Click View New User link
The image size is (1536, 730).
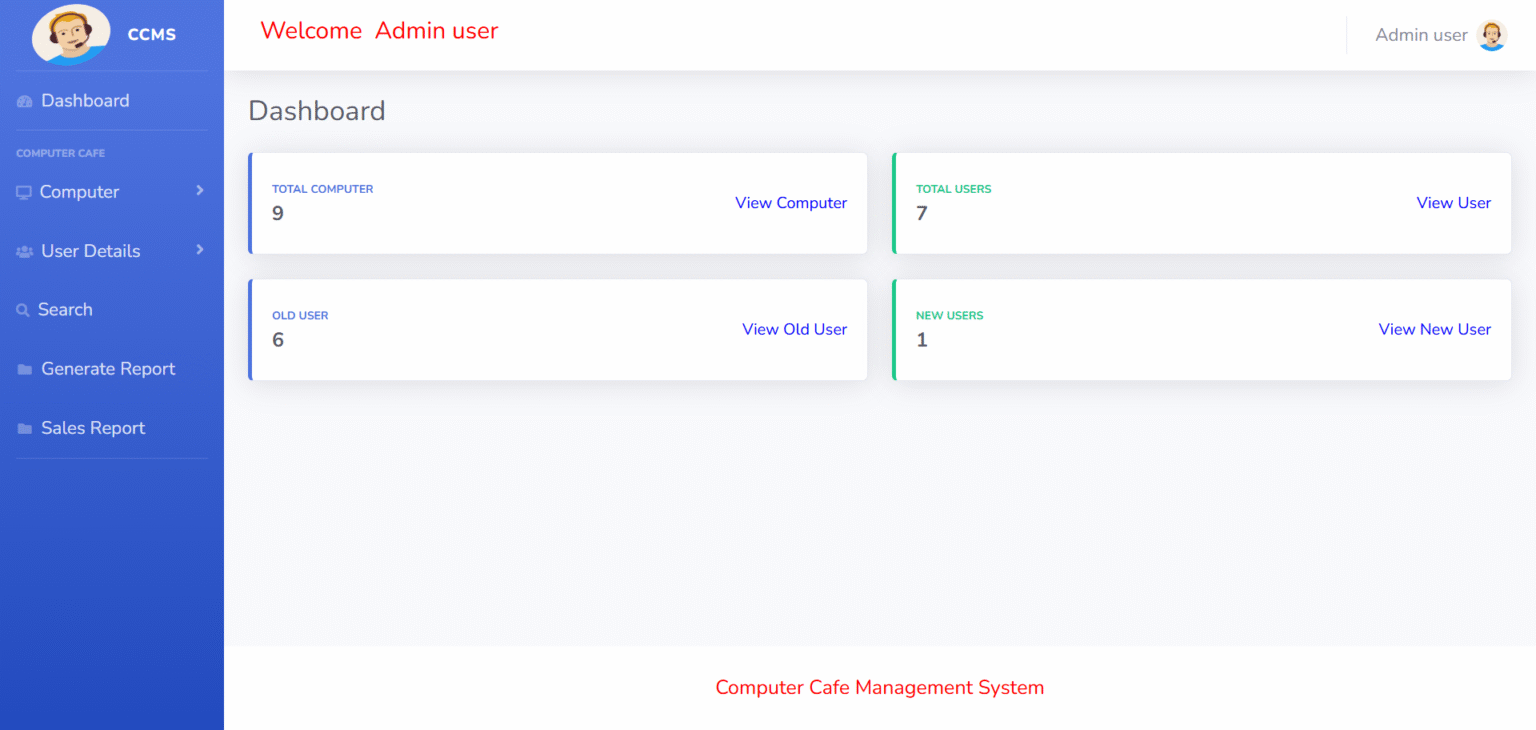(1435, 330)
